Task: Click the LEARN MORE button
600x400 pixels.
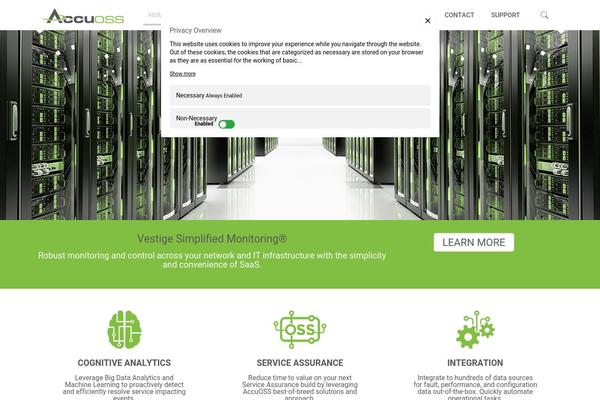Action: 474,242
